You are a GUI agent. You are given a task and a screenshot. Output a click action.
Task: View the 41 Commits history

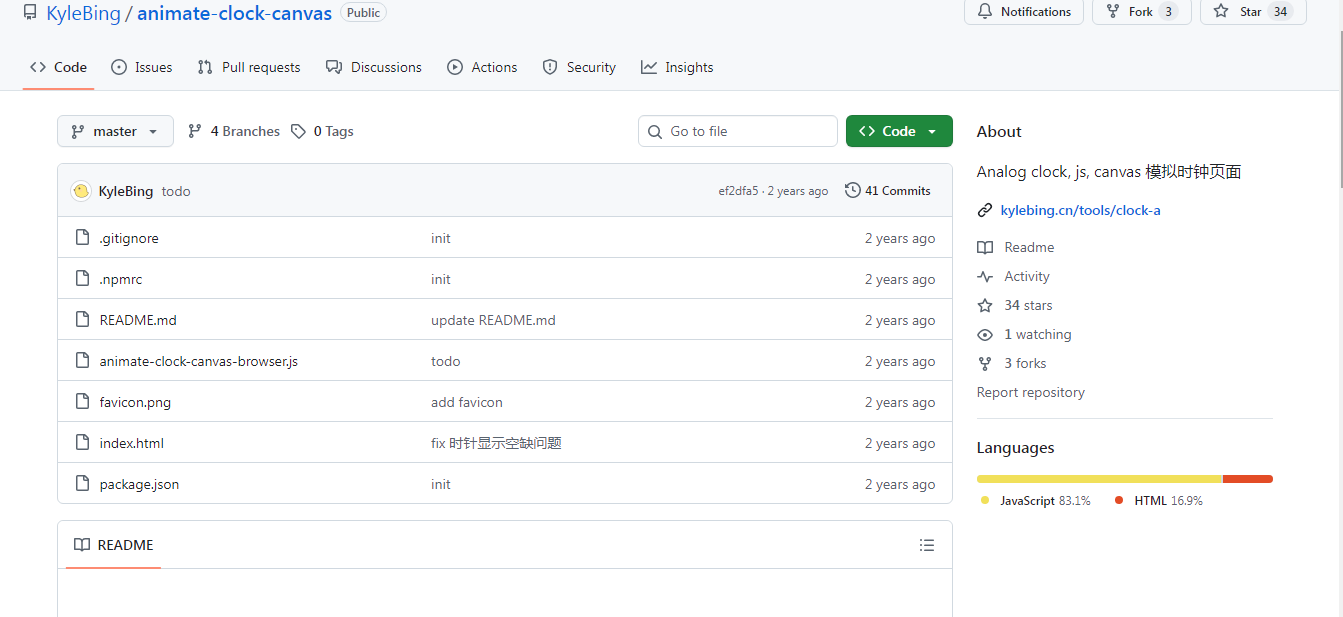888,191
